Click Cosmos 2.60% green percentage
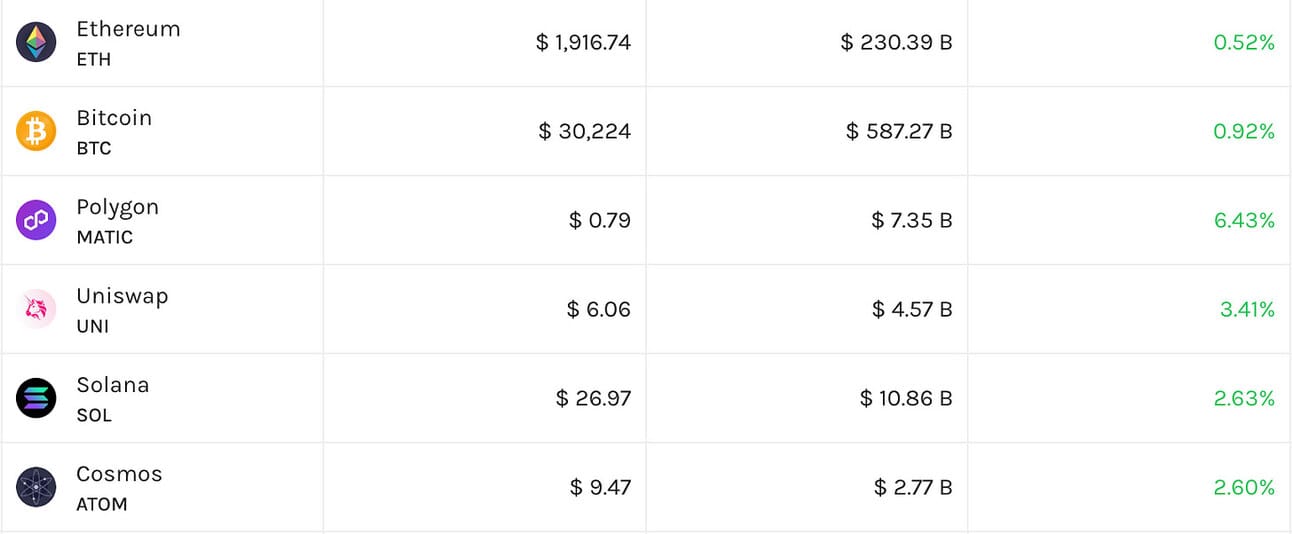This screenshot has width=1292, height=534. click(1244, 487)
